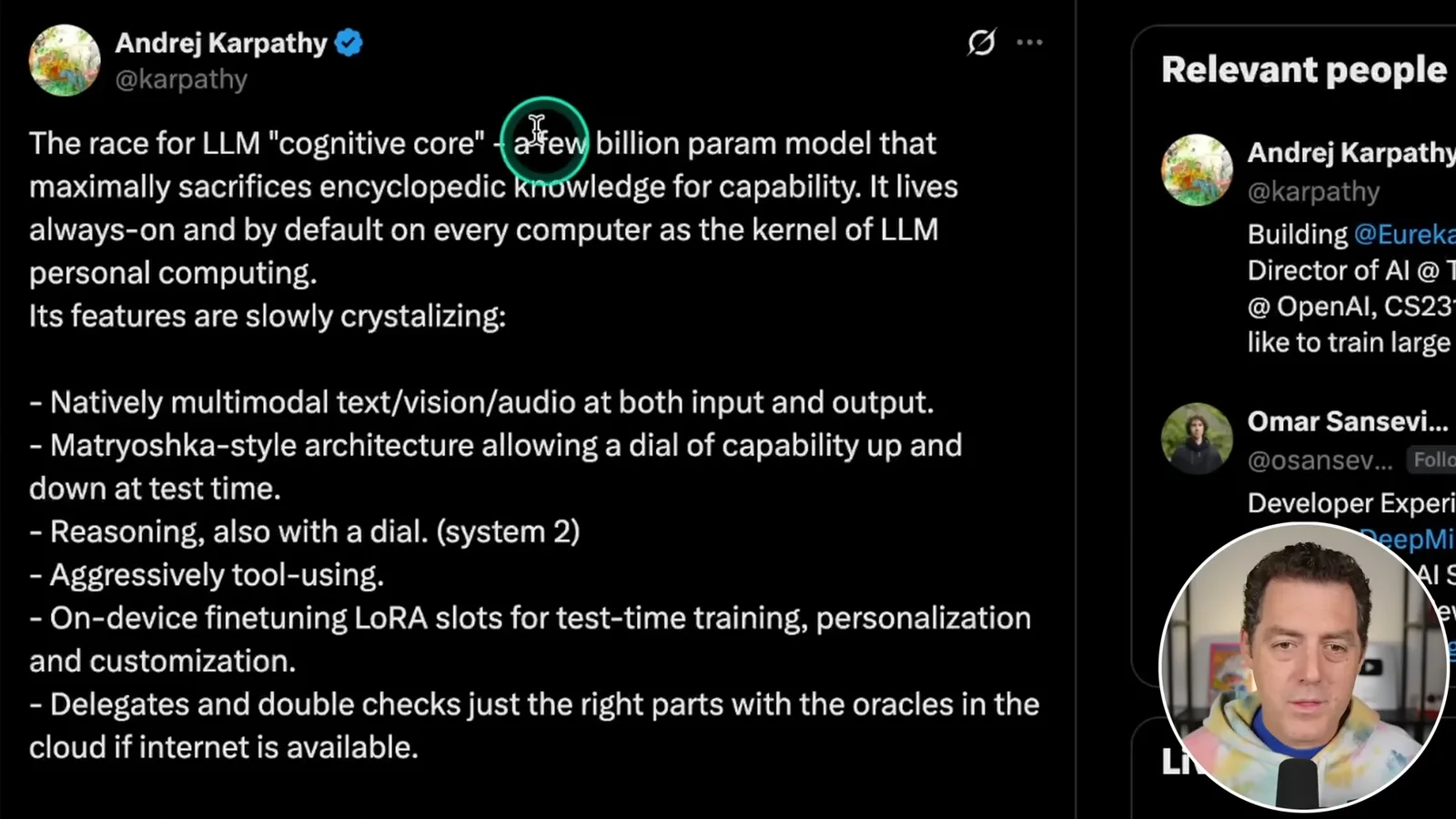This screenshot has height=819, width=1456.
Task: Click the @karpathy handle in Relevant people
Action: (1313, 192)
